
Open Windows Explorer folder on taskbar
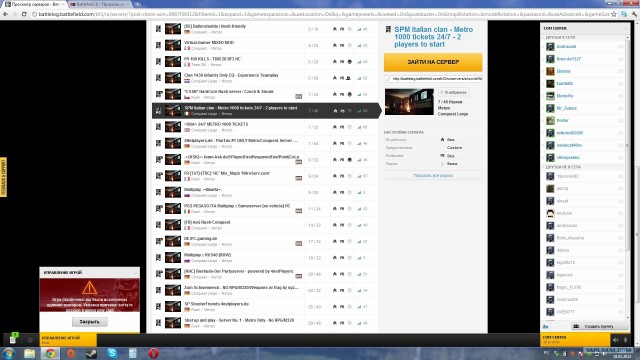click(29, 353)
